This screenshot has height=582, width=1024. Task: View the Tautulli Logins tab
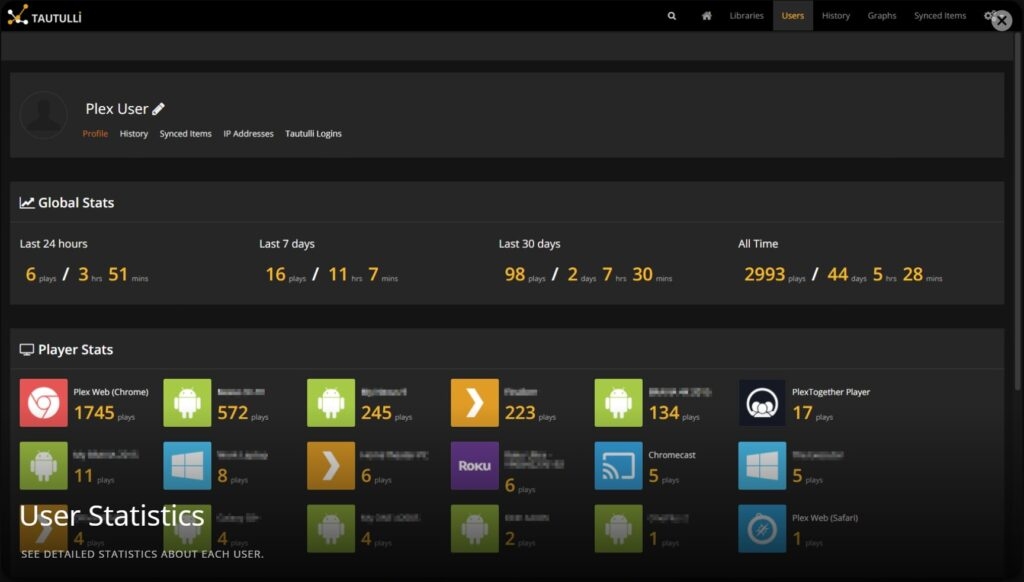pos(313,133)
